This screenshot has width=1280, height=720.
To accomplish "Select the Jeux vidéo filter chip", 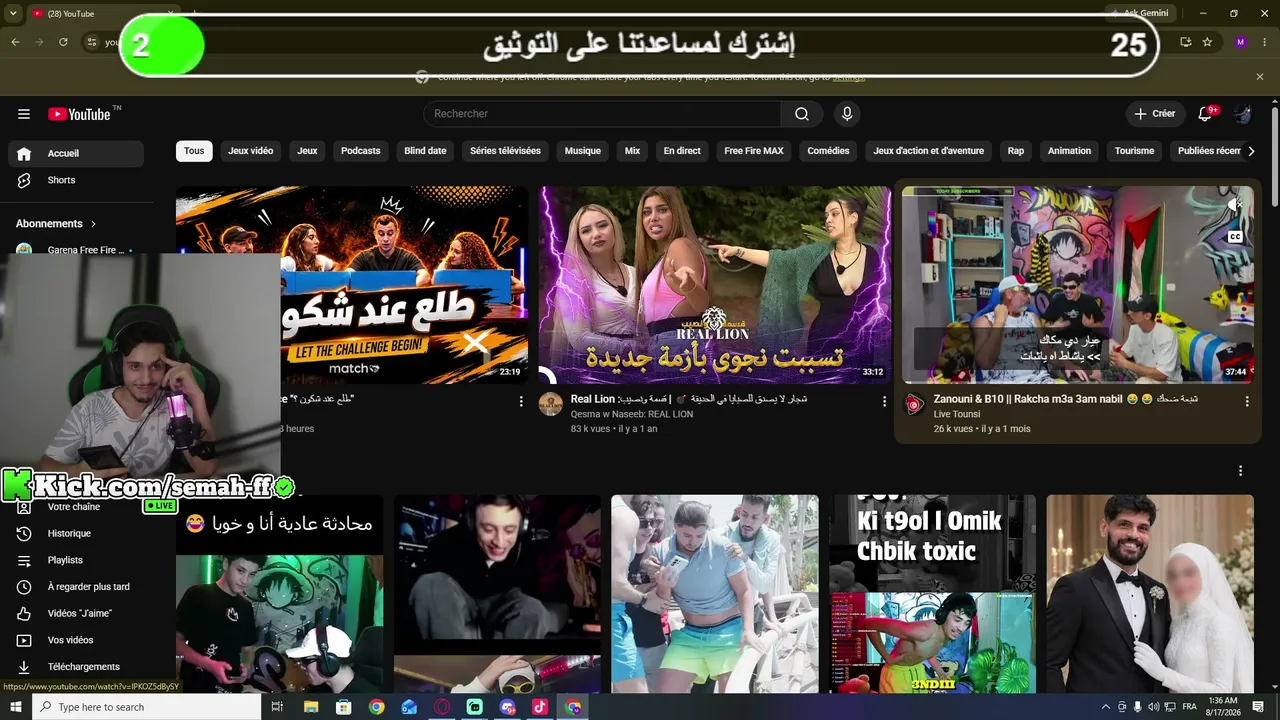I will tap(251, 151).
